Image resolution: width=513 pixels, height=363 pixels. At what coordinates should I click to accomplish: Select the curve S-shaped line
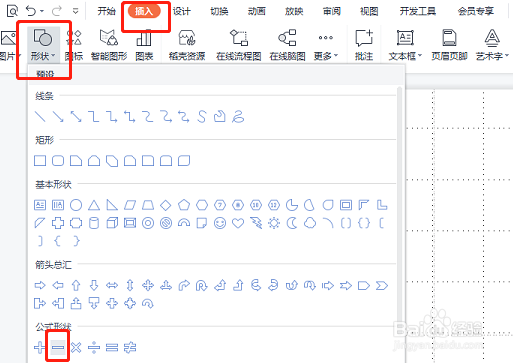point(202,117)
